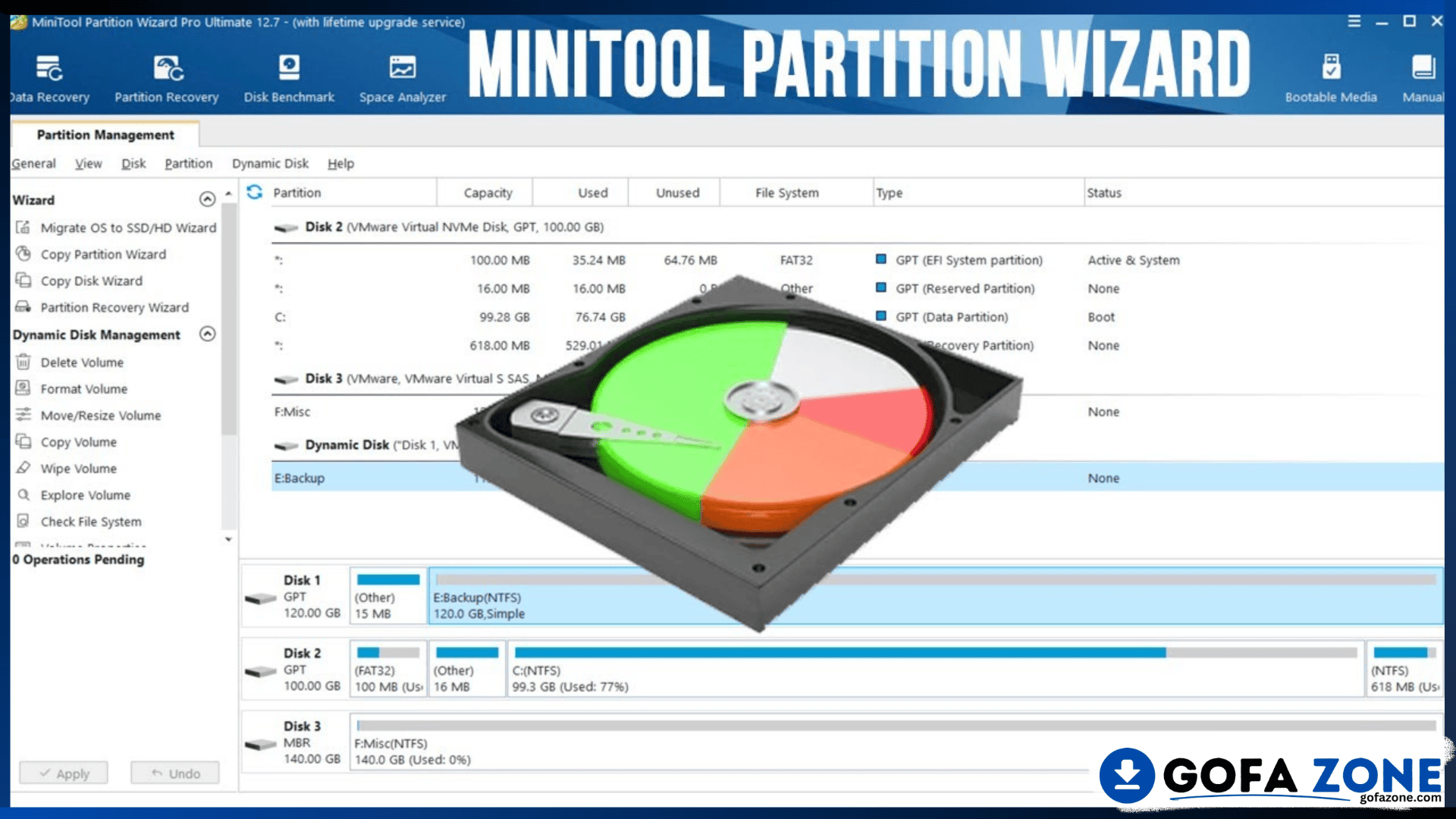Select the C: partition row
Screen dimensions: 1456x819
point(857,317)
